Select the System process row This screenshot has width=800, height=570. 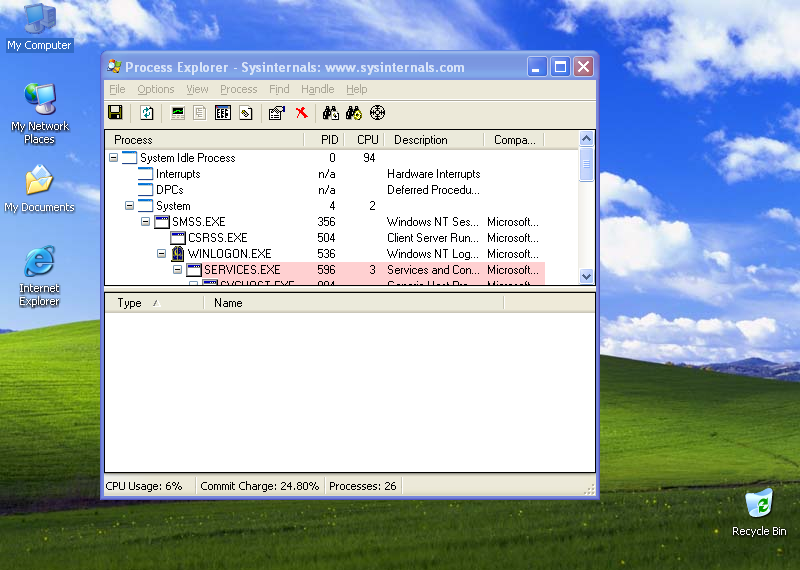pyautogui.click(x=326, y=206)
